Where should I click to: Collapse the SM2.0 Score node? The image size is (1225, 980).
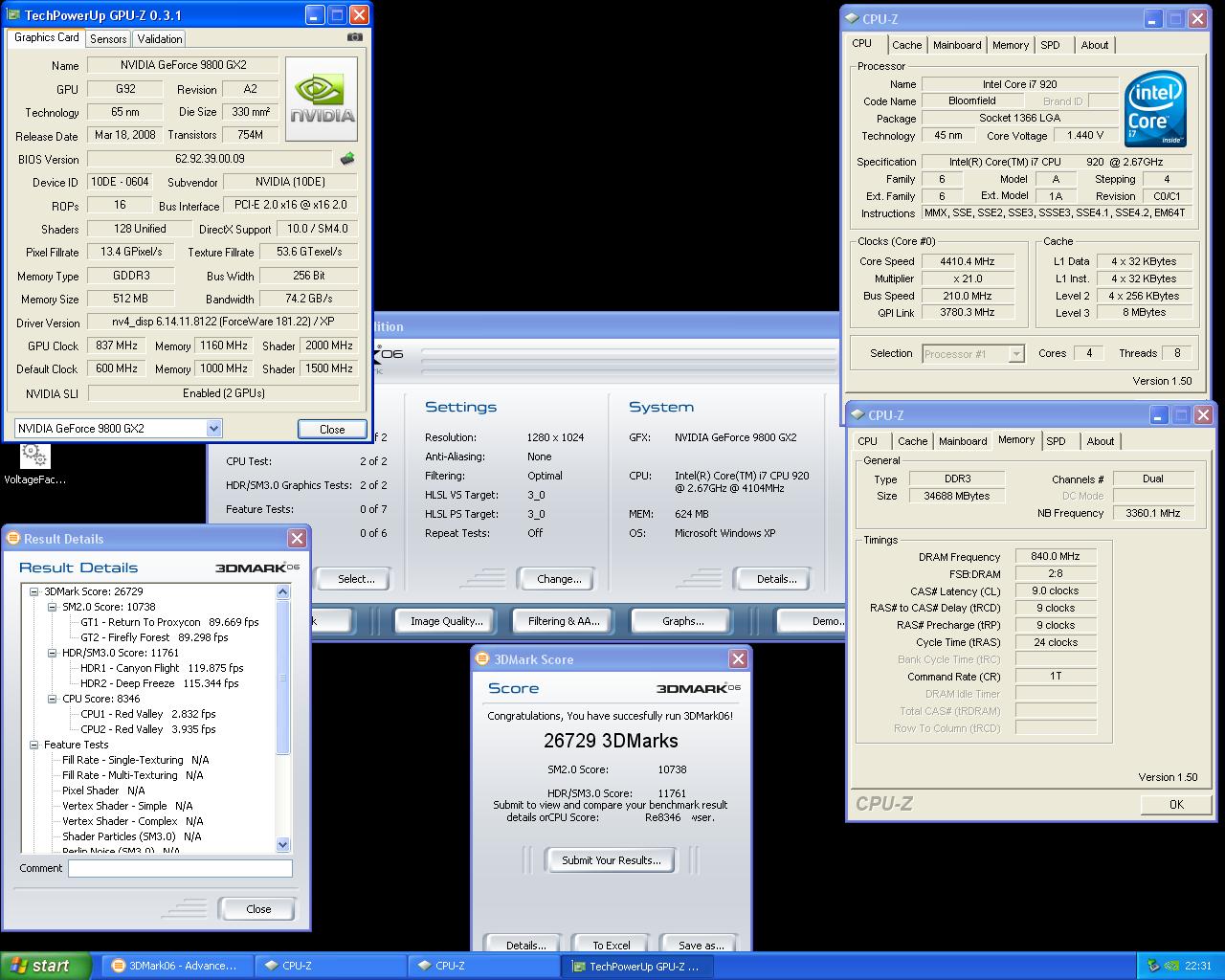54,607
